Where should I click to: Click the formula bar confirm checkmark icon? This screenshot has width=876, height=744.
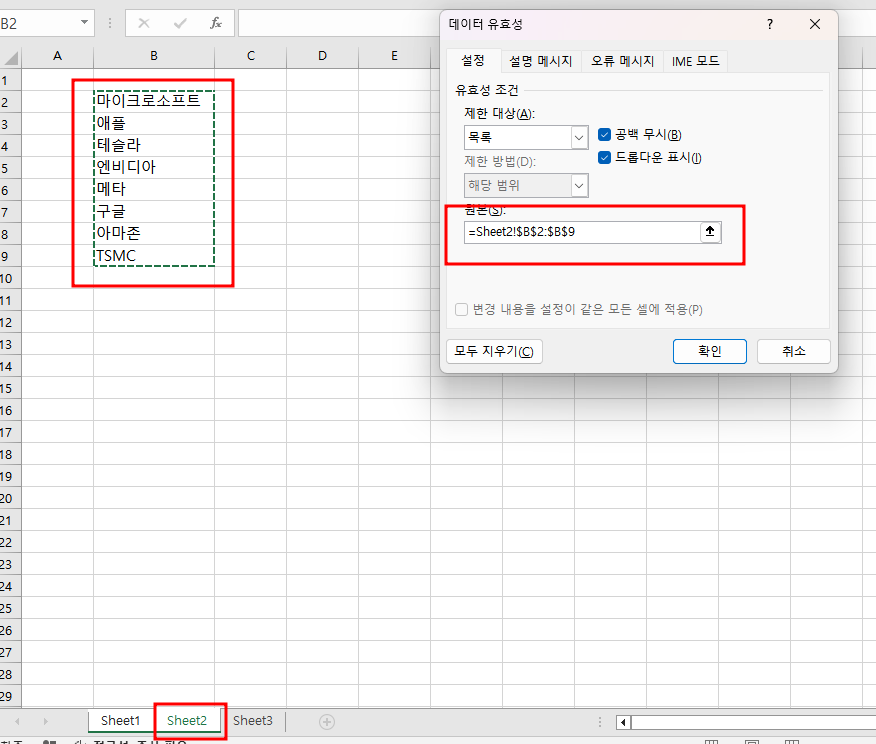[x=180, y=23]
